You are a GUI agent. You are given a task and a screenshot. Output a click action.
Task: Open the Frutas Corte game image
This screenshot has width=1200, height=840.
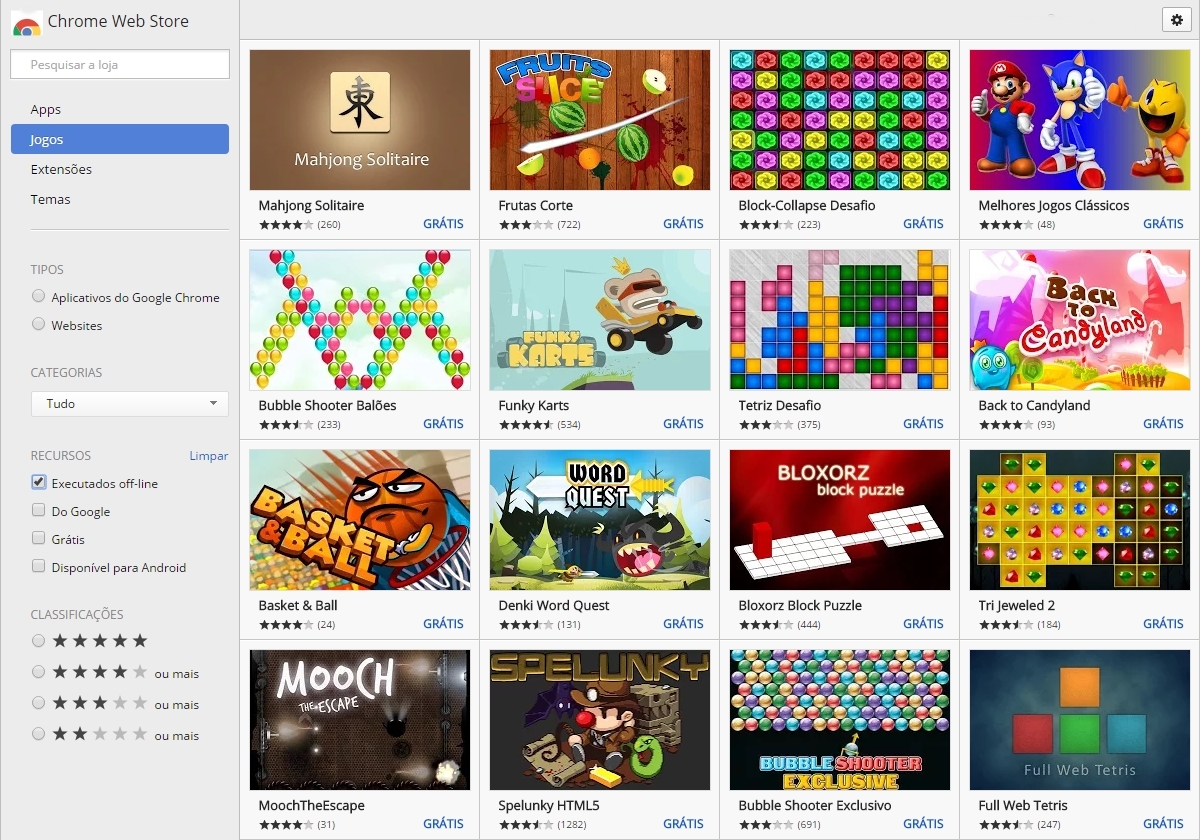click(600, 120)
